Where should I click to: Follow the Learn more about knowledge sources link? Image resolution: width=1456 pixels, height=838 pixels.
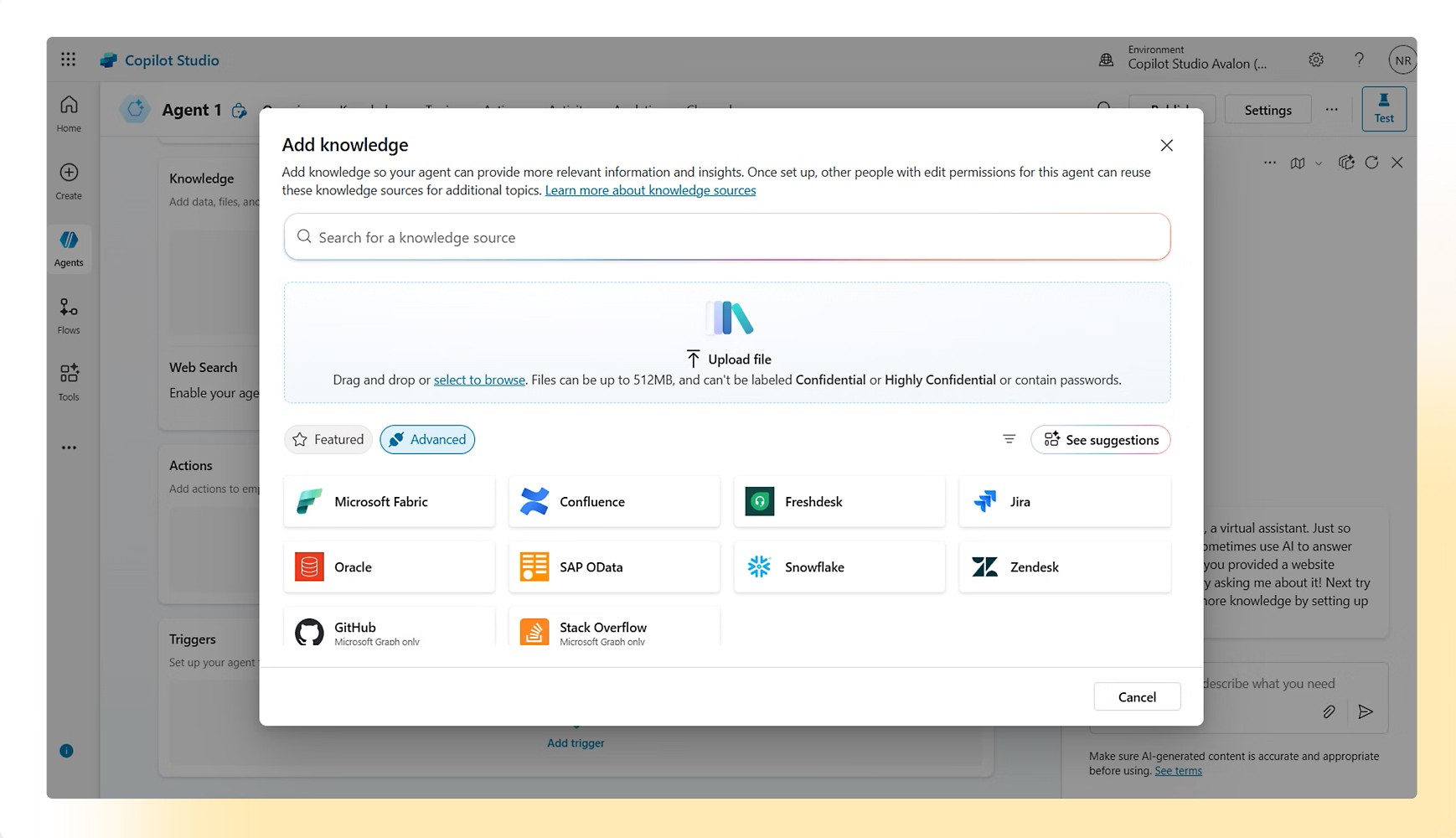650,190
